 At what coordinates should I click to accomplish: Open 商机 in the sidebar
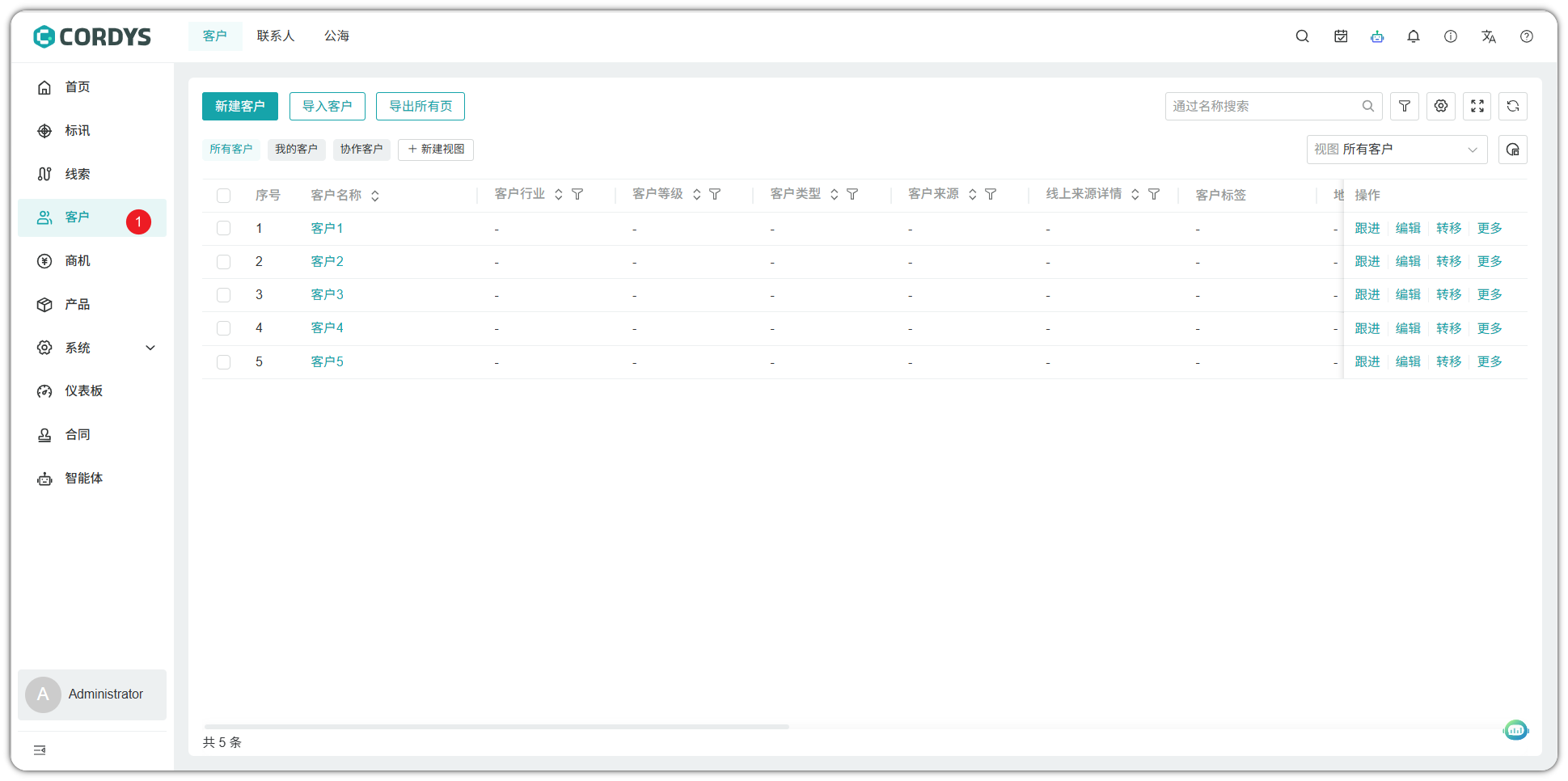click(78, 261)
